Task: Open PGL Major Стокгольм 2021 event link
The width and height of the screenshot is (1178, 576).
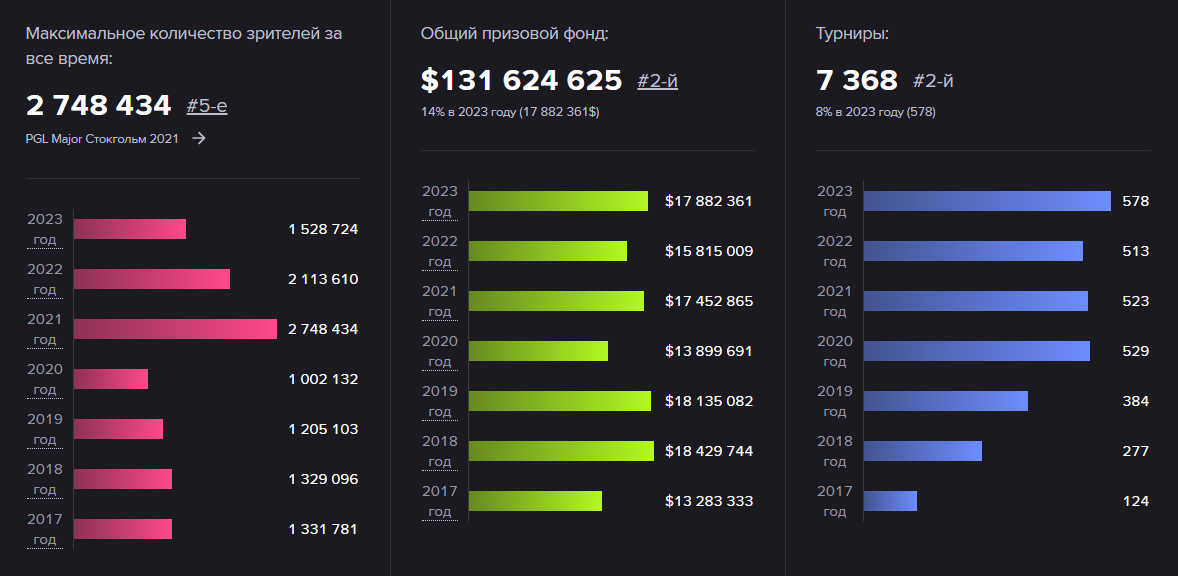Action: point(102,139)
